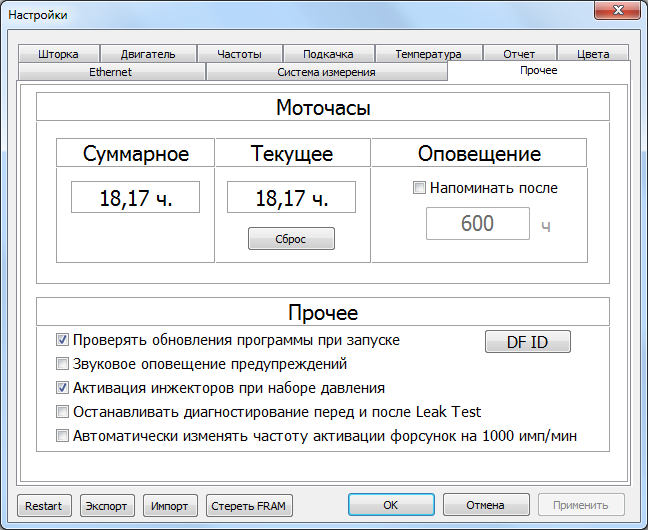Viewport: 648px width, 530px height.
Task: Switch to the Цвета tab
Action: coord(593,54)
